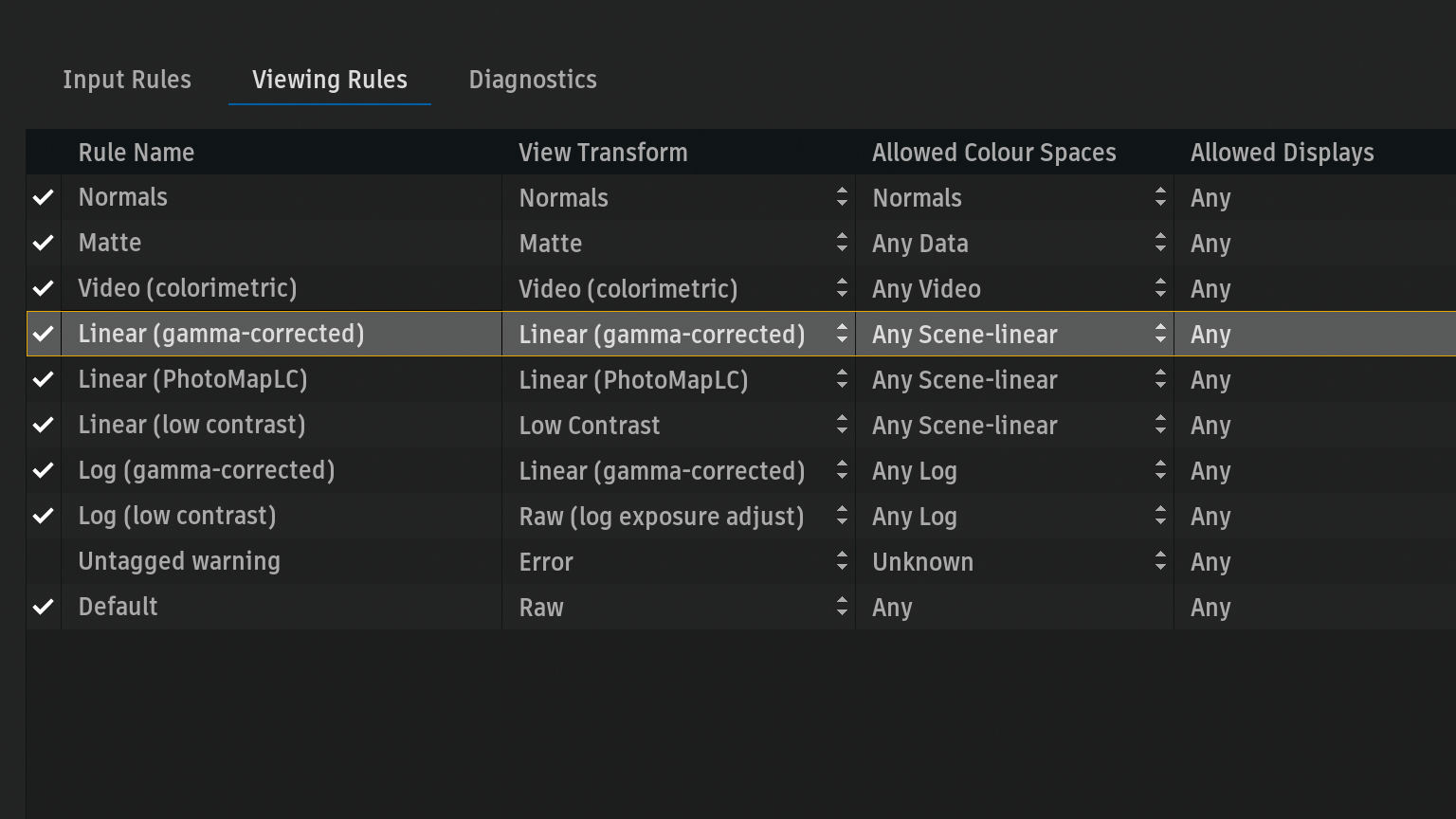This screenshot has width=1456, height=819.
Task: Disable the Normals rule checkmark
Action: coord(44,197)
